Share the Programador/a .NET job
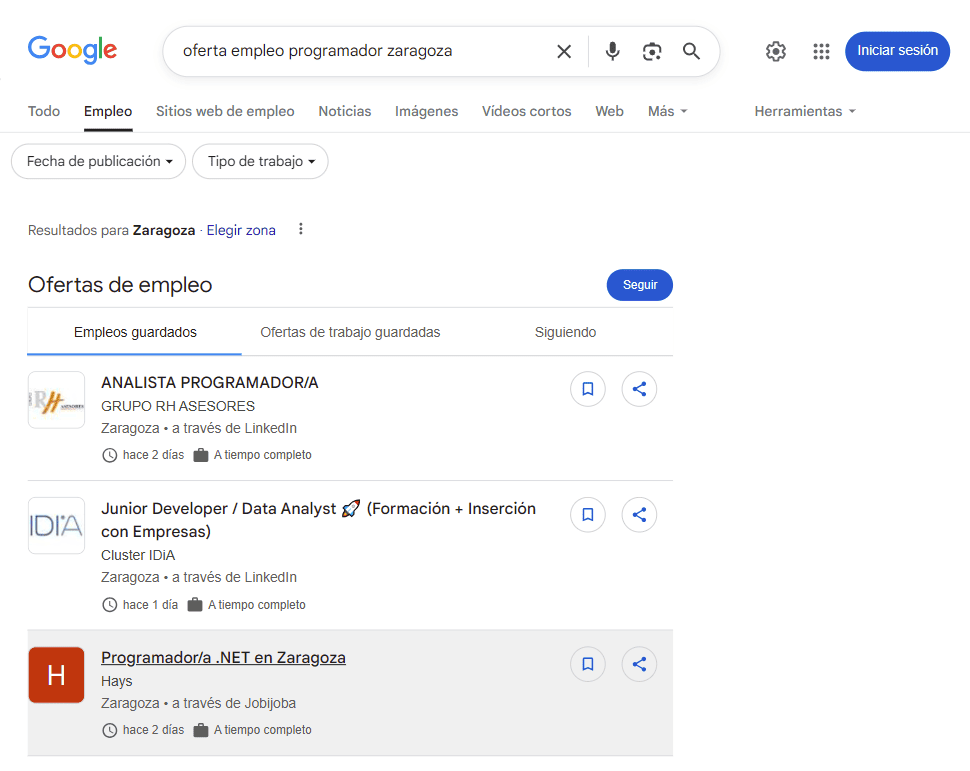 pos(639,664)
